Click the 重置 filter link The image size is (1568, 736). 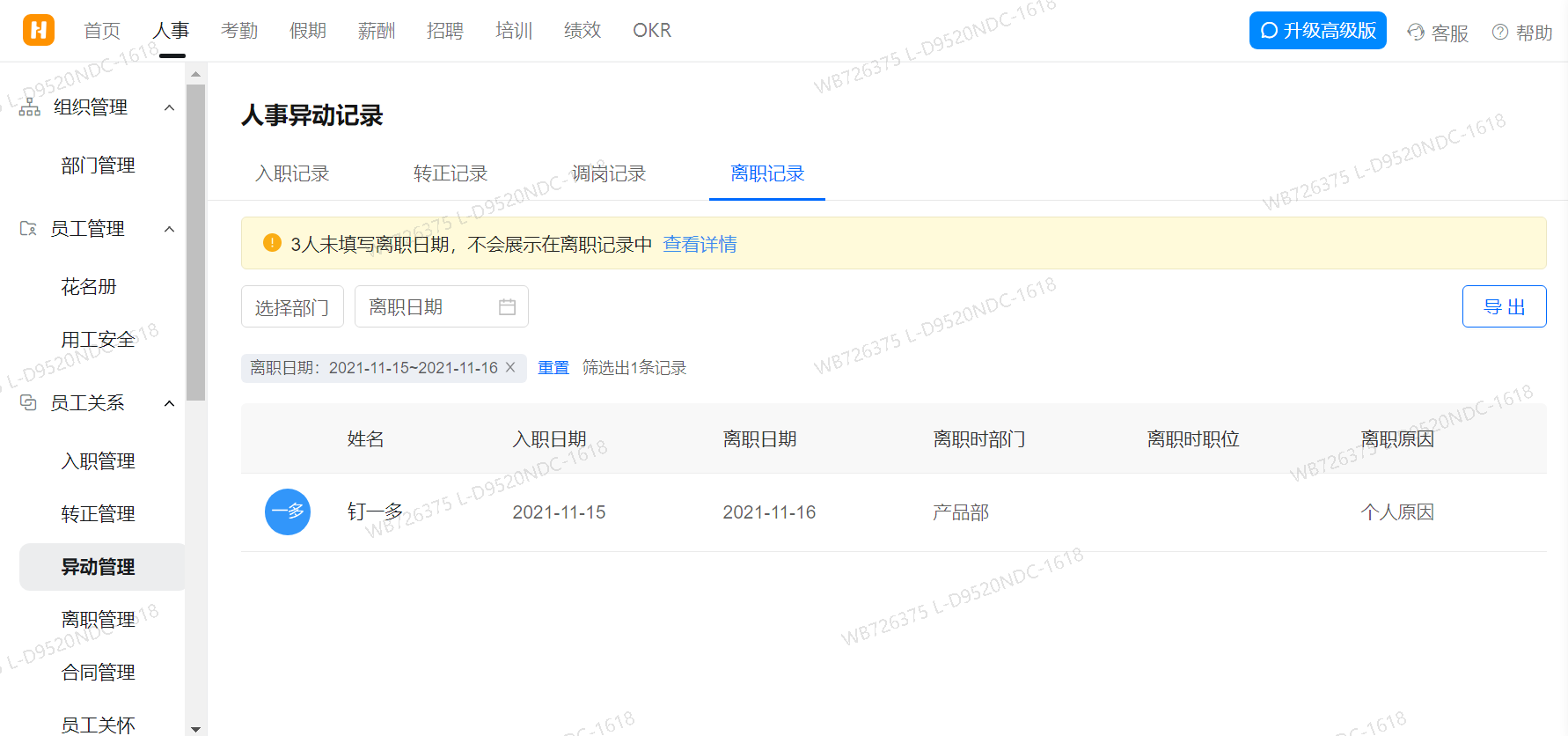553,368
